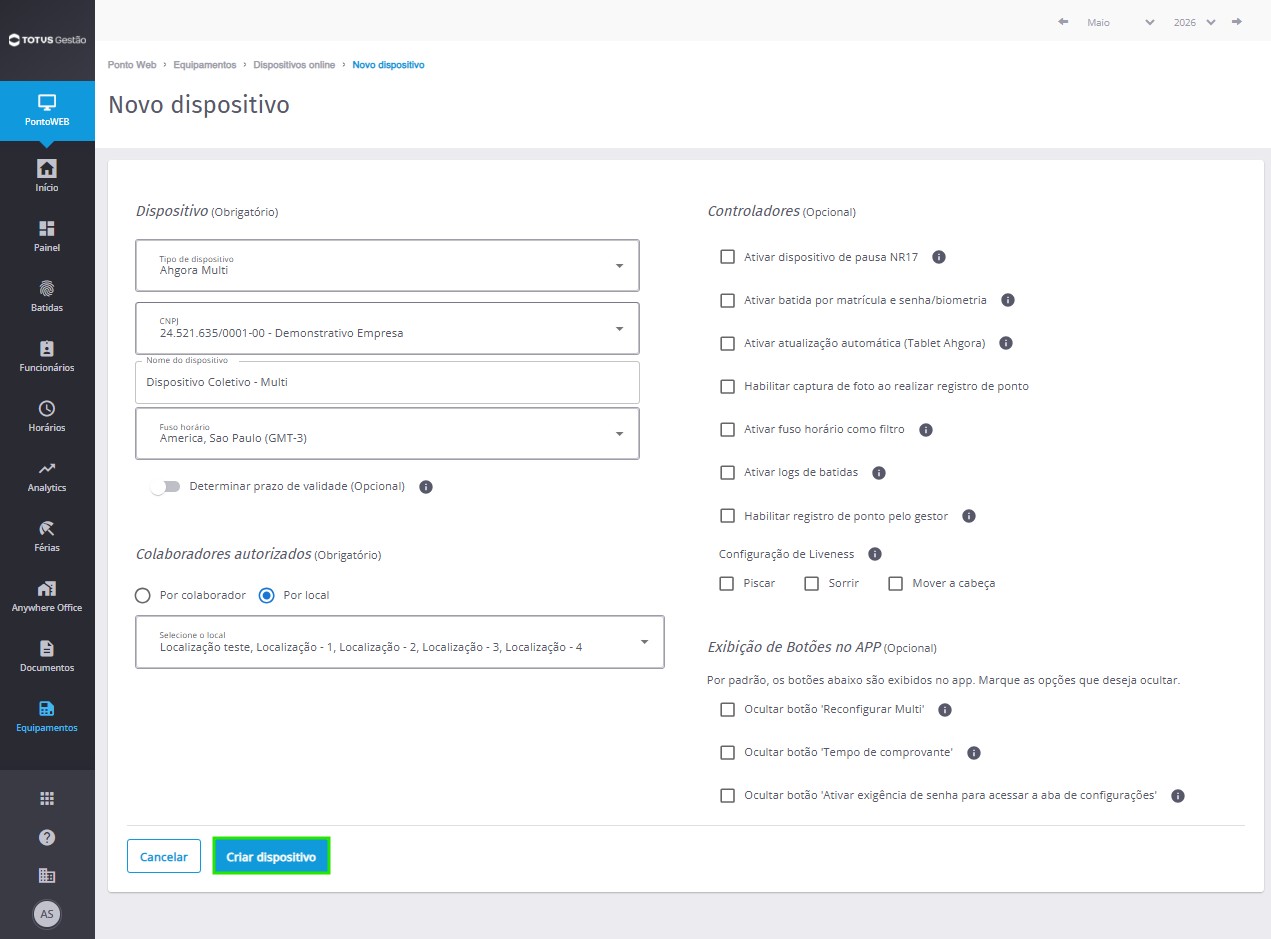Screen dimensions: 1271x939
Task: Check Ocultar botão 'Reconfigurar Multi'
Action: [x=728, y=710]
